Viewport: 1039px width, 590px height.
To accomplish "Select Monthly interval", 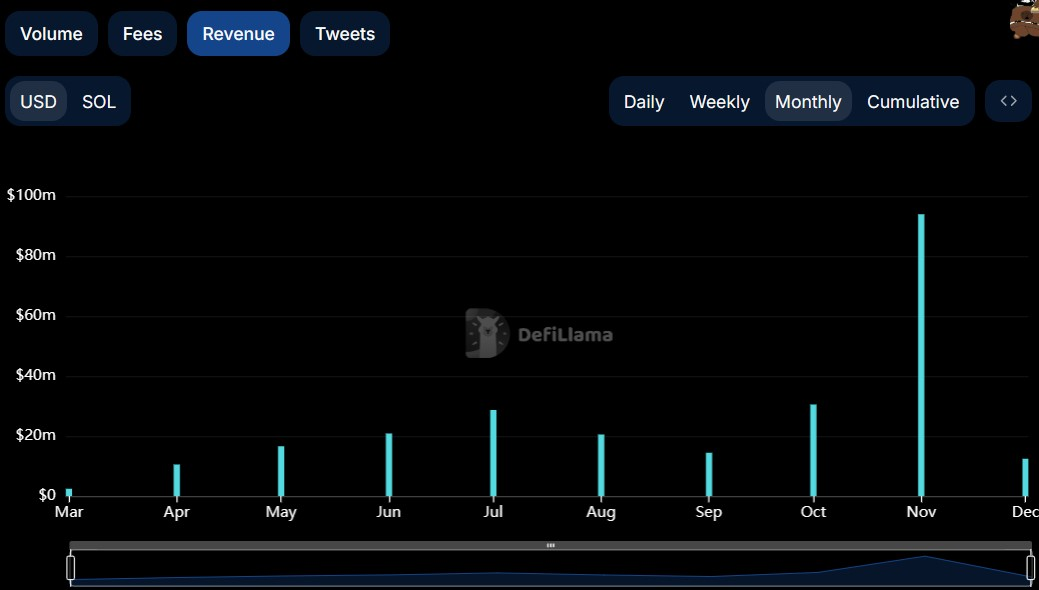I will [x=808, y=102].
